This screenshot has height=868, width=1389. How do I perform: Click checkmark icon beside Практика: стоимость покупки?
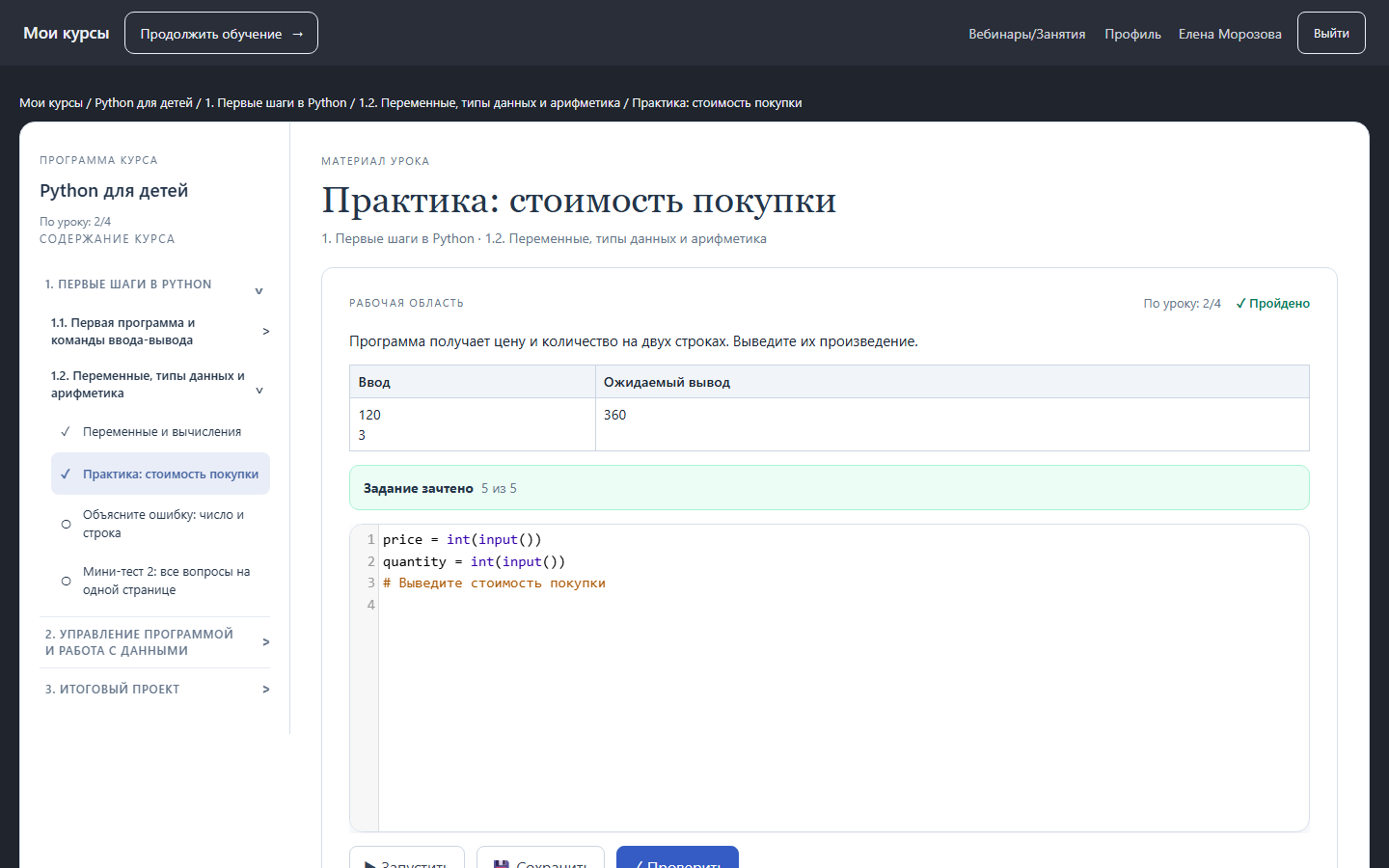tap(66, 474)
